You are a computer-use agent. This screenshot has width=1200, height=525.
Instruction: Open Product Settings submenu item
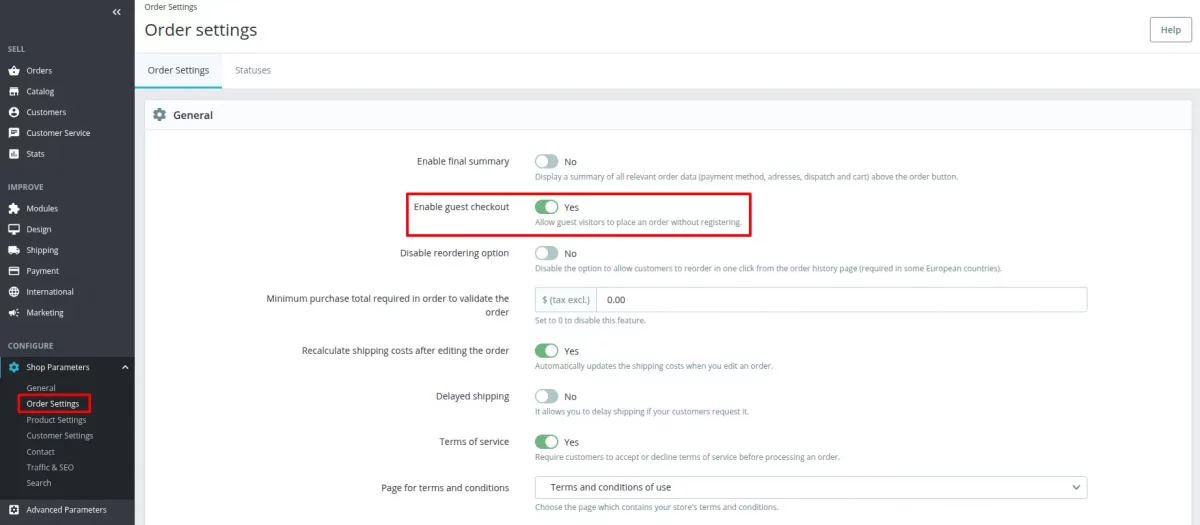pos(56,420)
